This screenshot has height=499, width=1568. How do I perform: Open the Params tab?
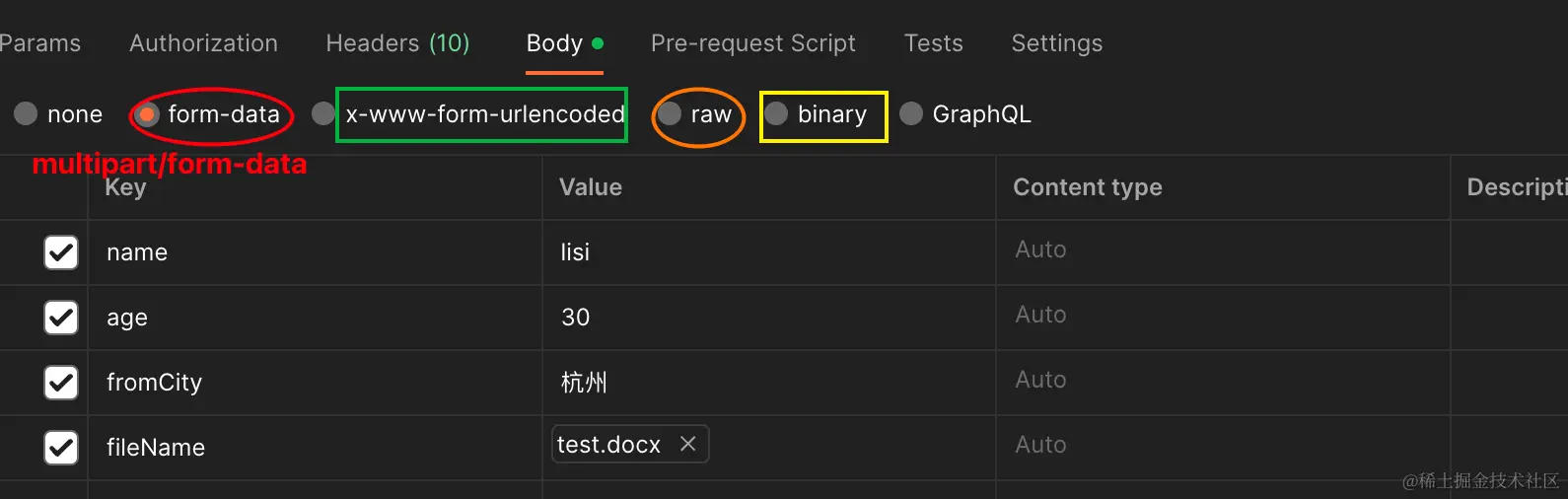(40, 43)
